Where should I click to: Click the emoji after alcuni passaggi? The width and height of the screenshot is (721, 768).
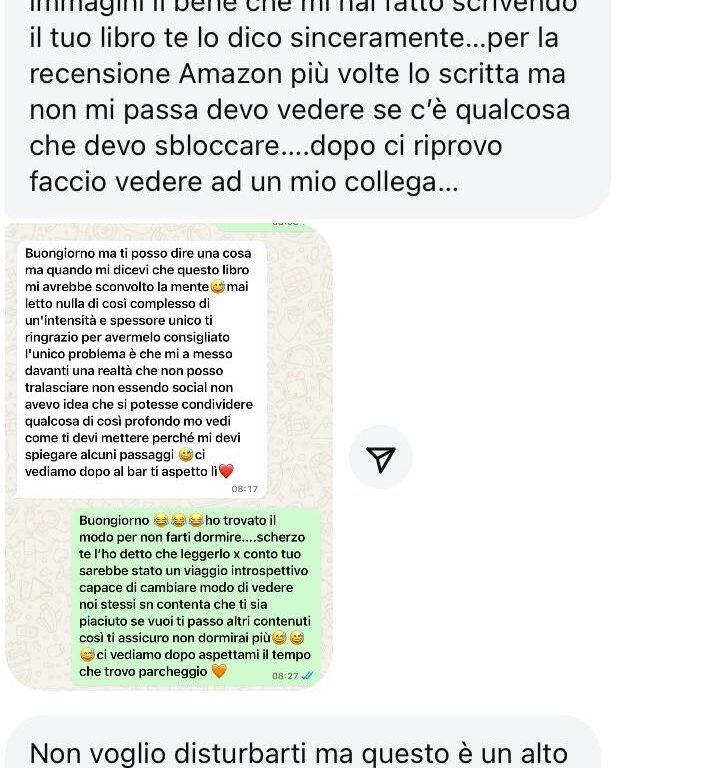[186, 455]
